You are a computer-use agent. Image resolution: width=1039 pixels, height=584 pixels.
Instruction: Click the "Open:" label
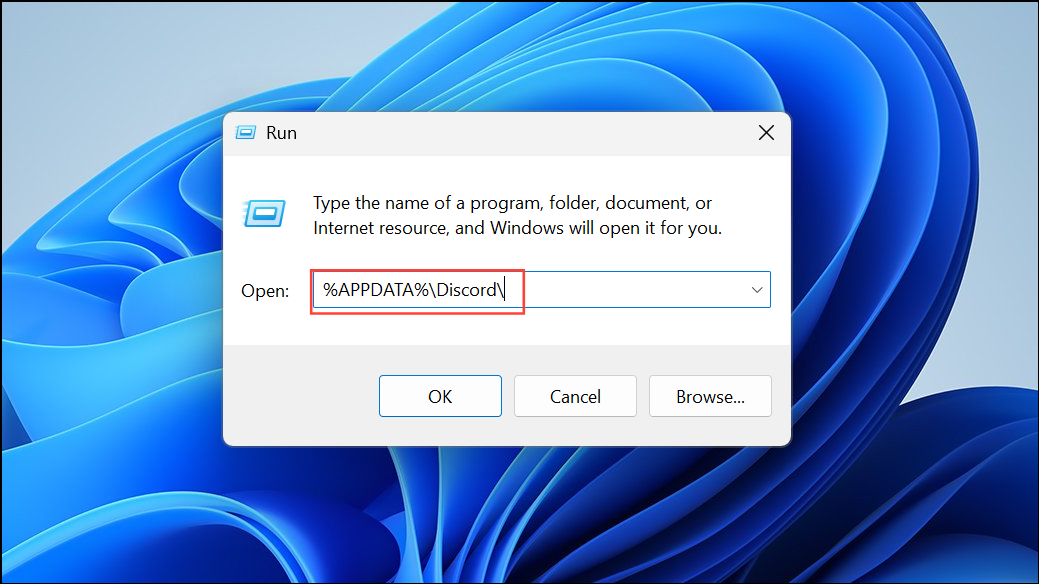(265, 291)
